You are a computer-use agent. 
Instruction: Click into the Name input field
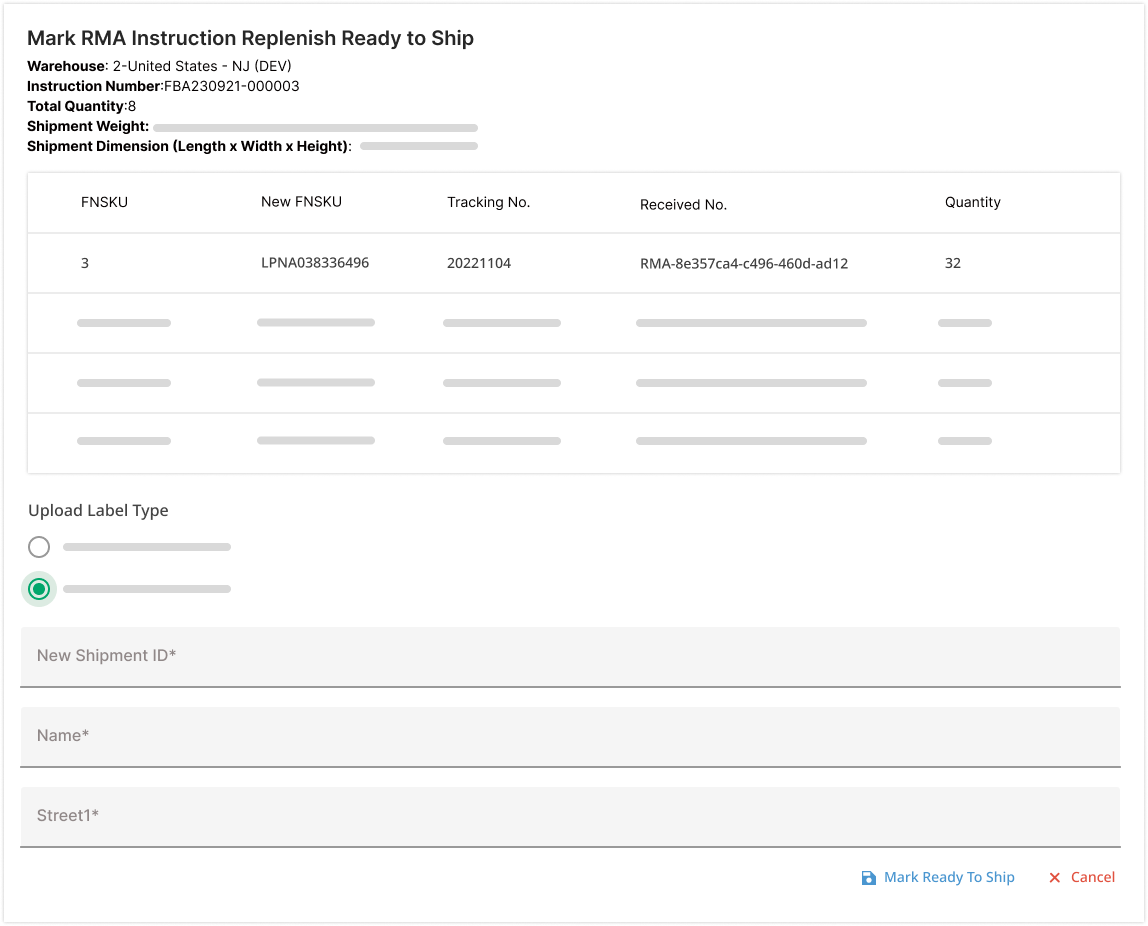[x=570, y=736]
